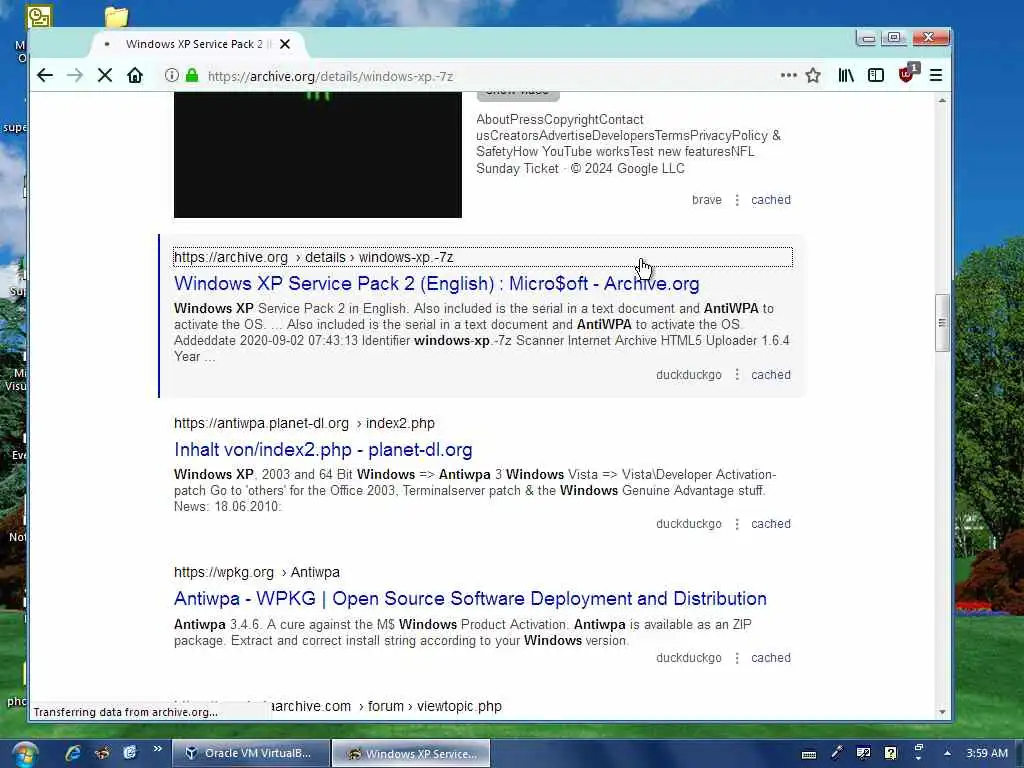Click the 3:59 AM clock

(987, 753)
